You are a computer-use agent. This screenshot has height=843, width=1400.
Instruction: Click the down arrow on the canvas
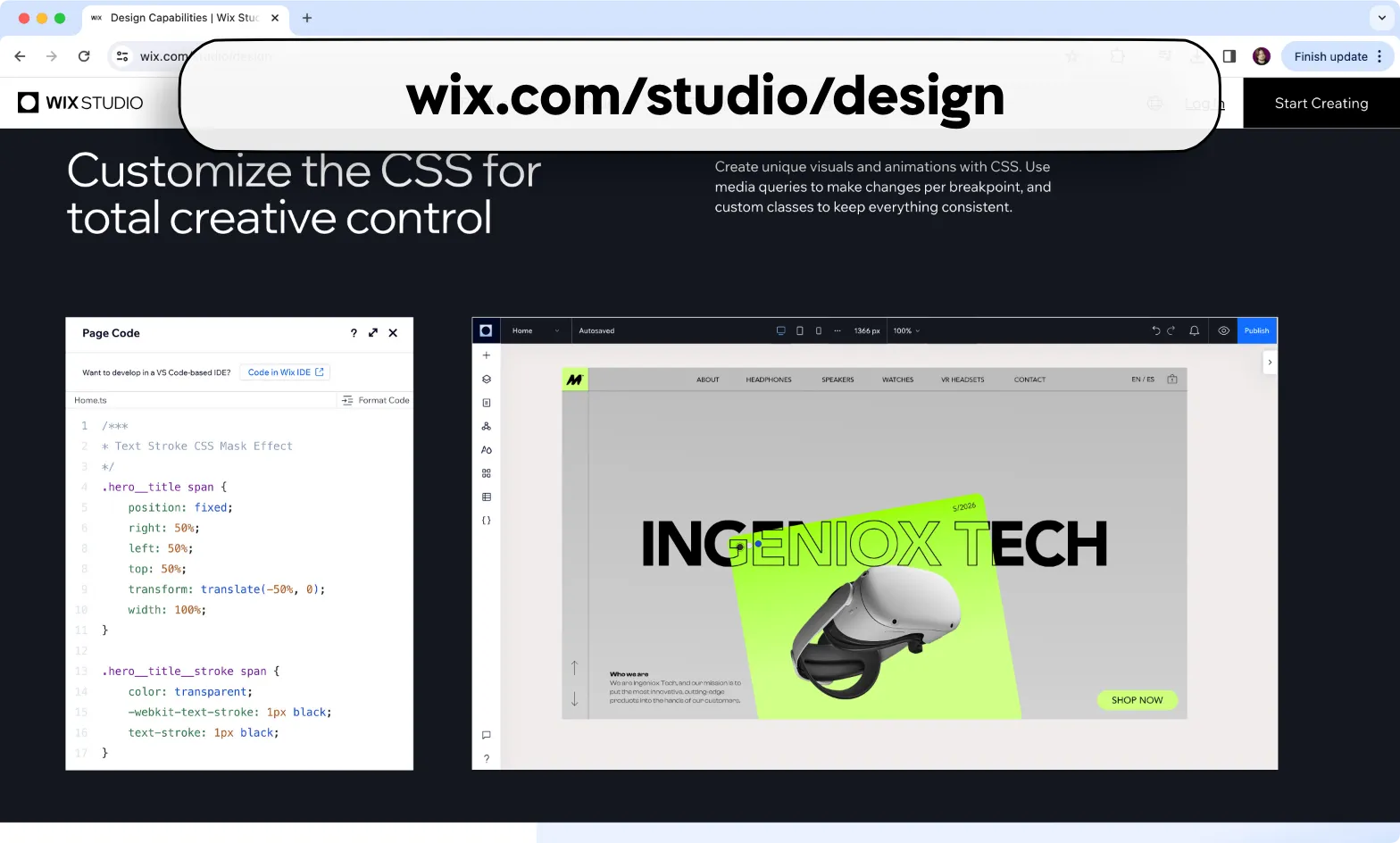[574, 698]
